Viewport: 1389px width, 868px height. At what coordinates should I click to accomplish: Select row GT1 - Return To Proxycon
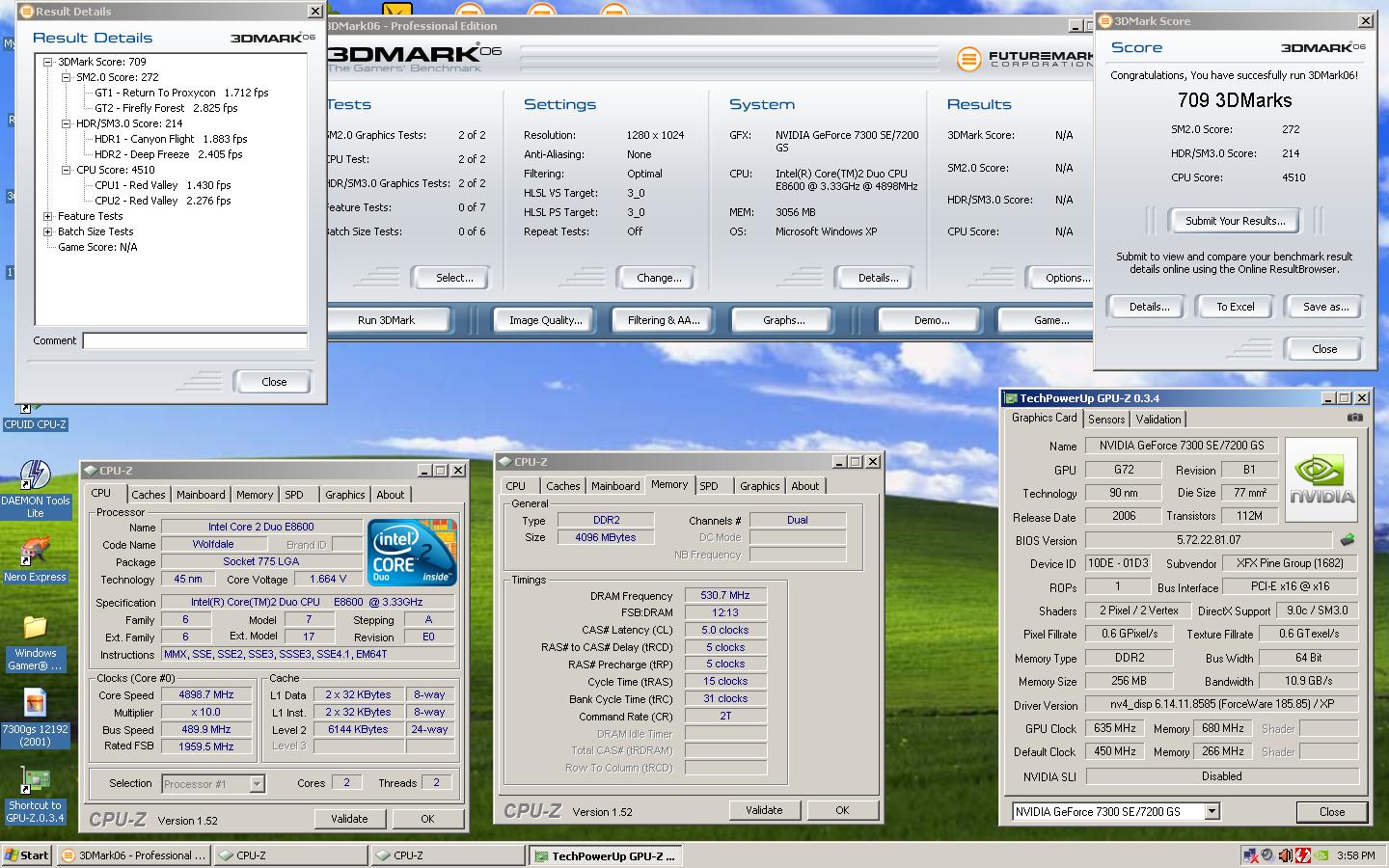(x=181, y=93)
